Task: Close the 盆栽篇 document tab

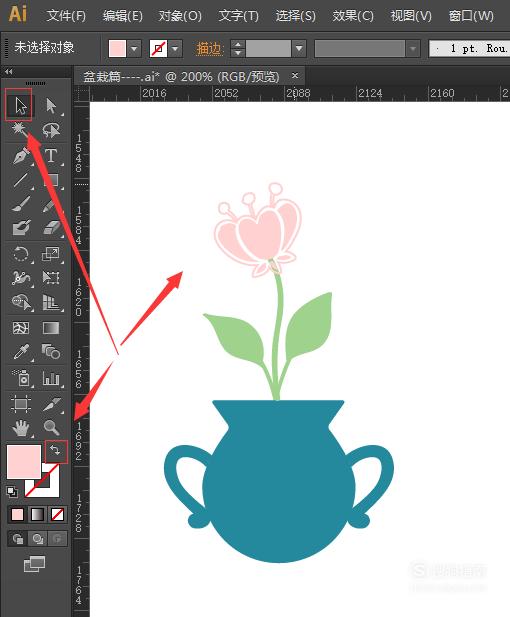Action: click(295, 75)
